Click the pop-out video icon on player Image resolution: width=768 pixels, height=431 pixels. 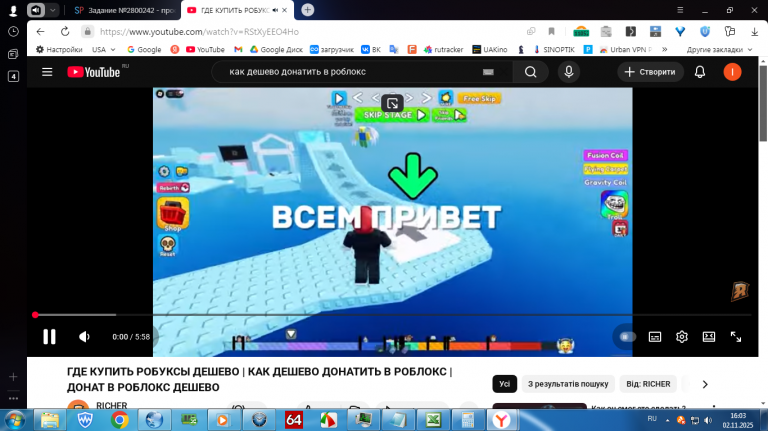coord(392,103)
